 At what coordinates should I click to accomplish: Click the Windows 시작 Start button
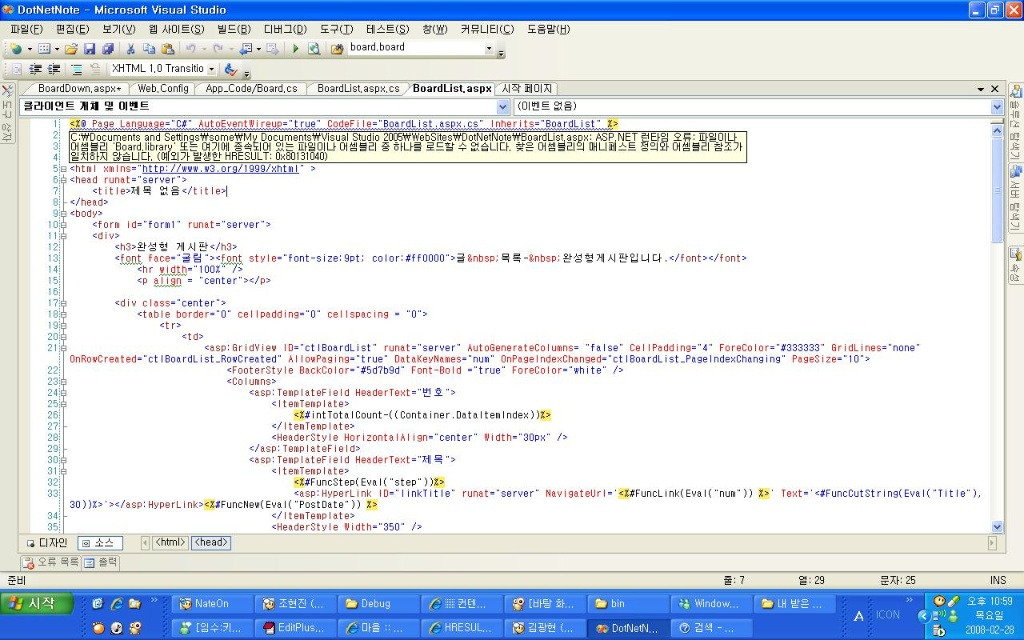coord(37,603)
